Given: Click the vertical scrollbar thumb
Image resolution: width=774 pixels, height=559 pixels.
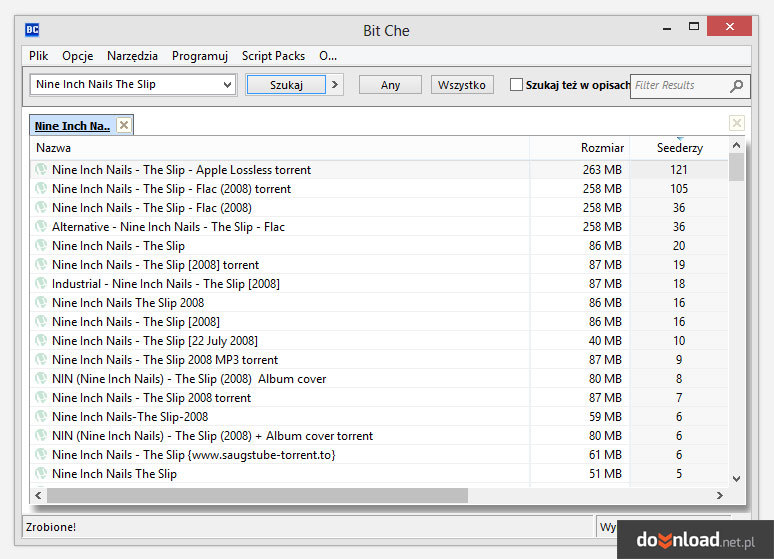Looking at the screenshot, I should 736,167.
